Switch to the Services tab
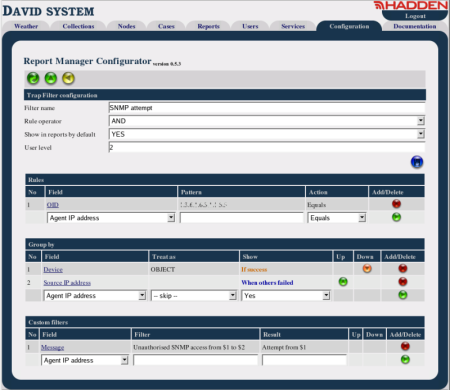This screenshot has width=450, height=390. pyautogui.click(x=293, y=26)
